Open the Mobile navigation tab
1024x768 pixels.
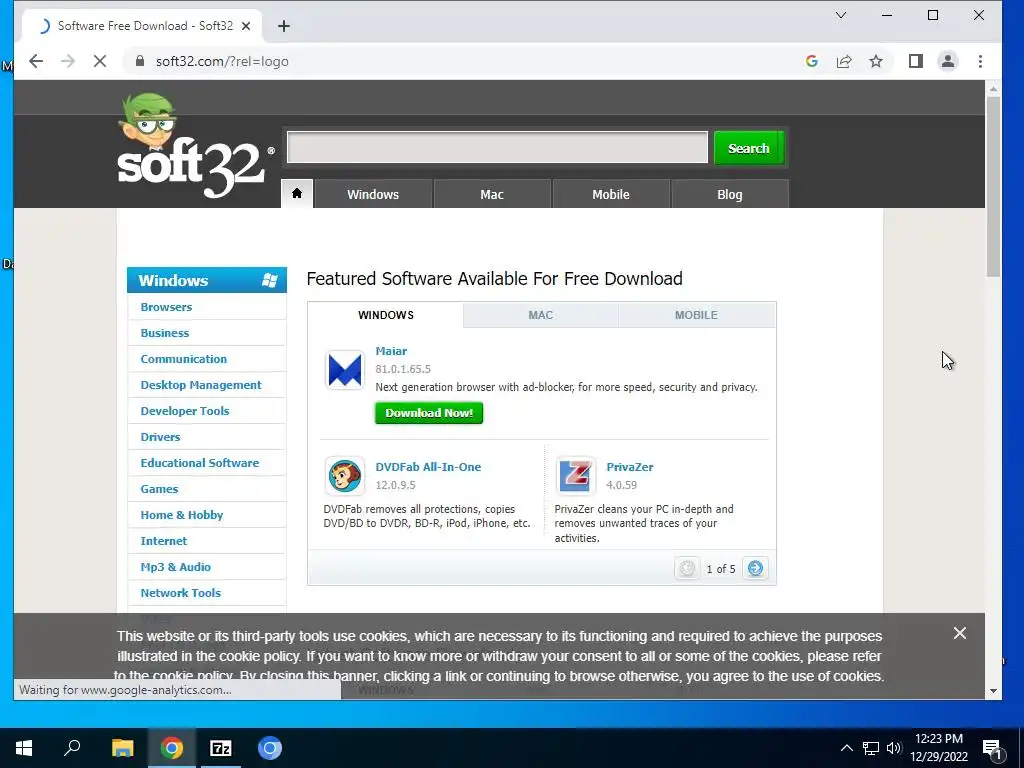[611, 194]
